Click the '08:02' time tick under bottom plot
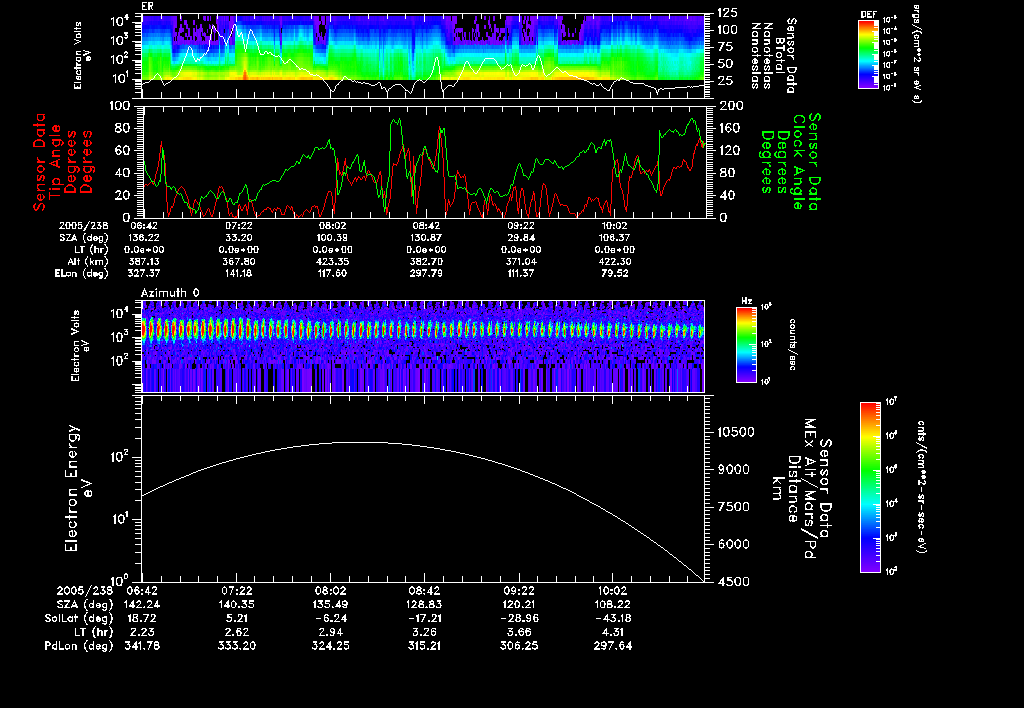This screenshot has height=708, width=1024. [x=332, y=591]
